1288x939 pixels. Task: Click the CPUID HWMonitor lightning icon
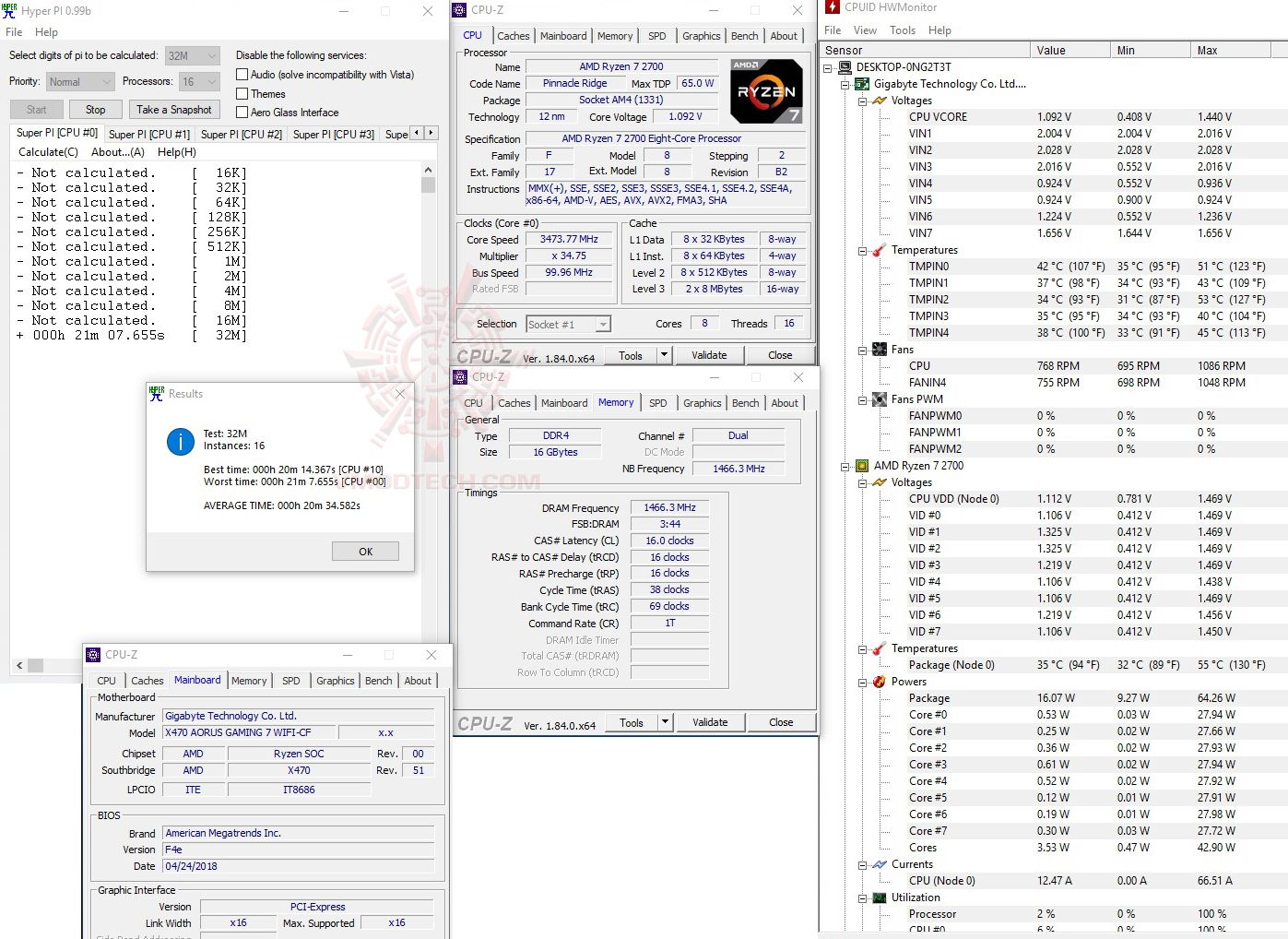831,8
